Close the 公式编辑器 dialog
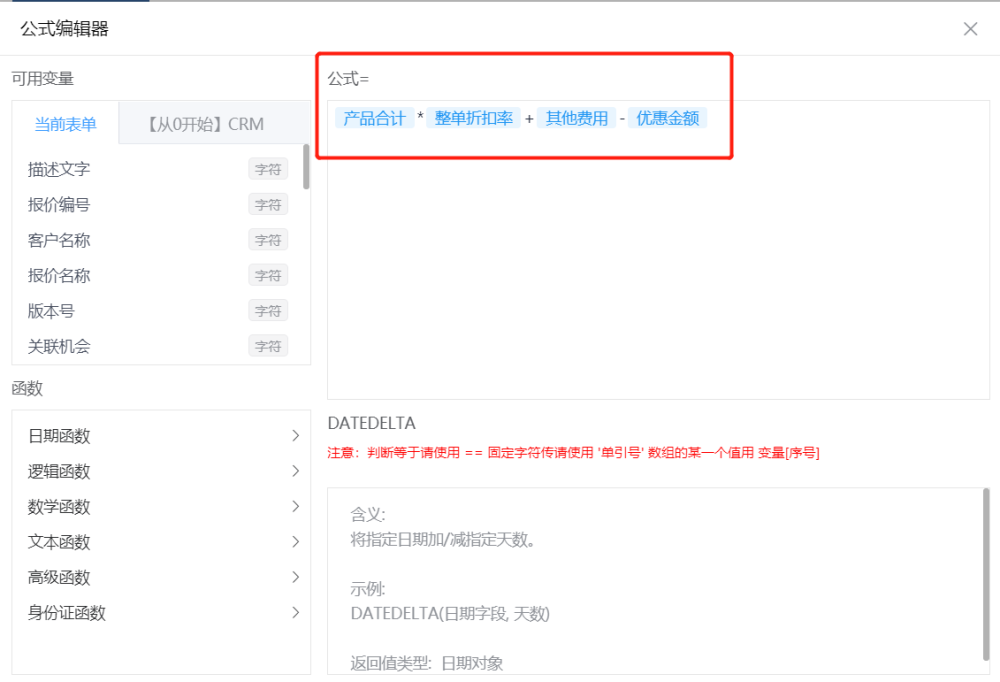The width and height of the screenshot is (1000, 682). click(x=970, y=28)
